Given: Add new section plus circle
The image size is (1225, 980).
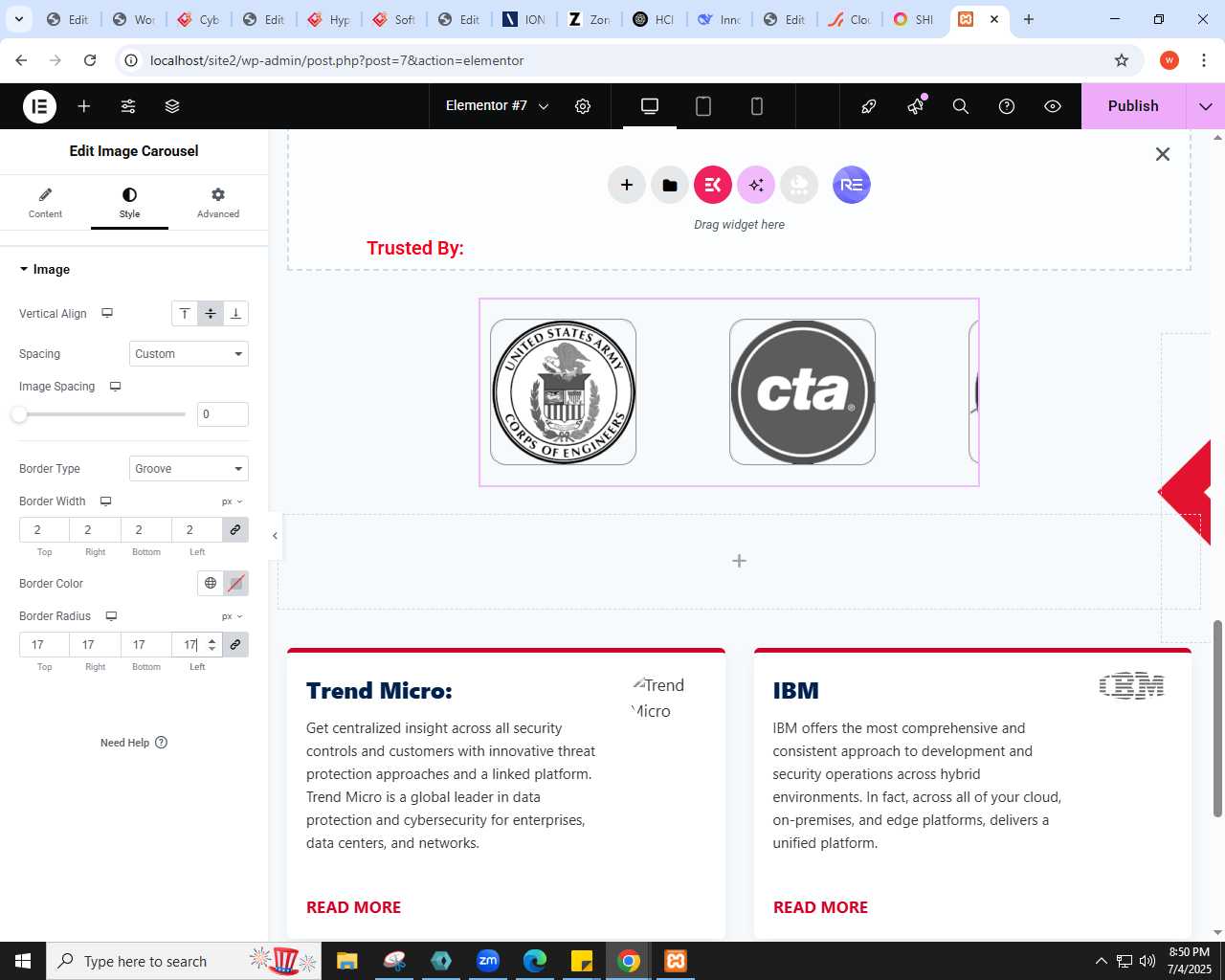Looking at the screenshot, I should [627, 185].
